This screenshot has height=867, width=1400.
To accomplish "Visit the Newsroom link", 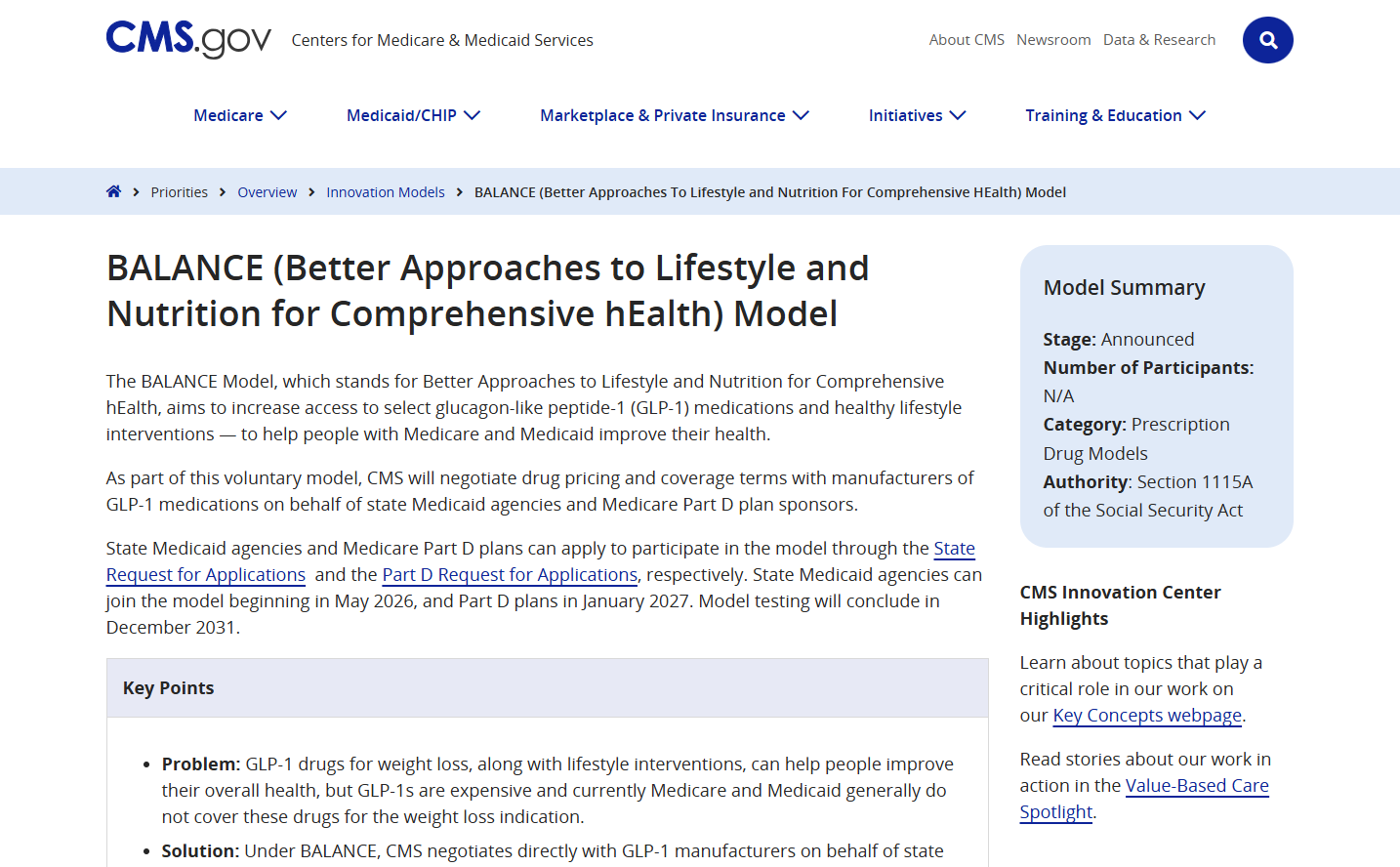I will pos(1053,40).
